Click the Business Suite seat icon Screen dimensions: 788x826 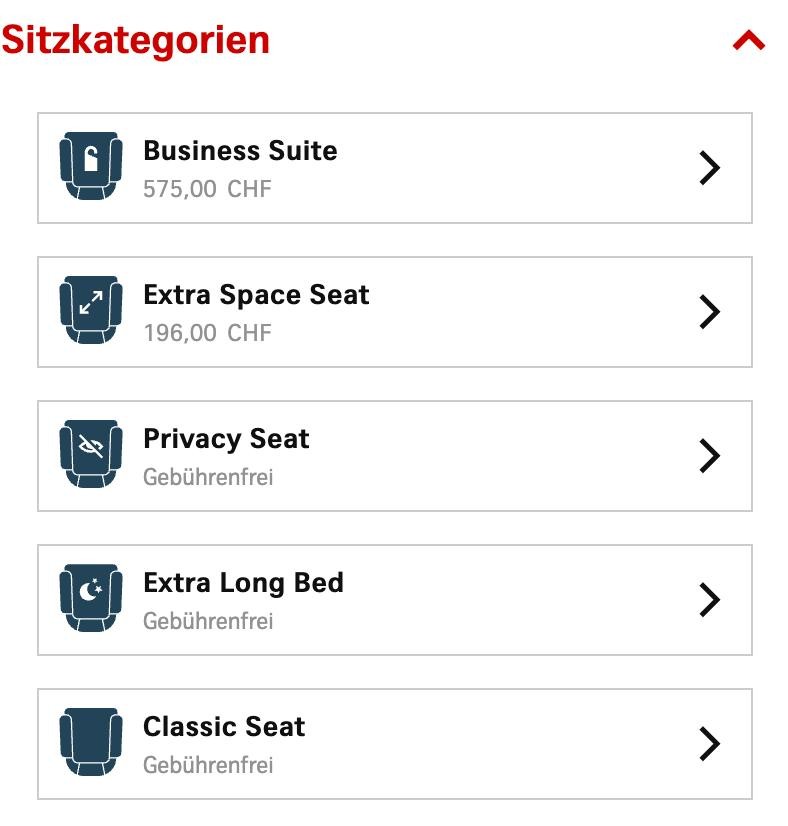[x=91, y=167]
